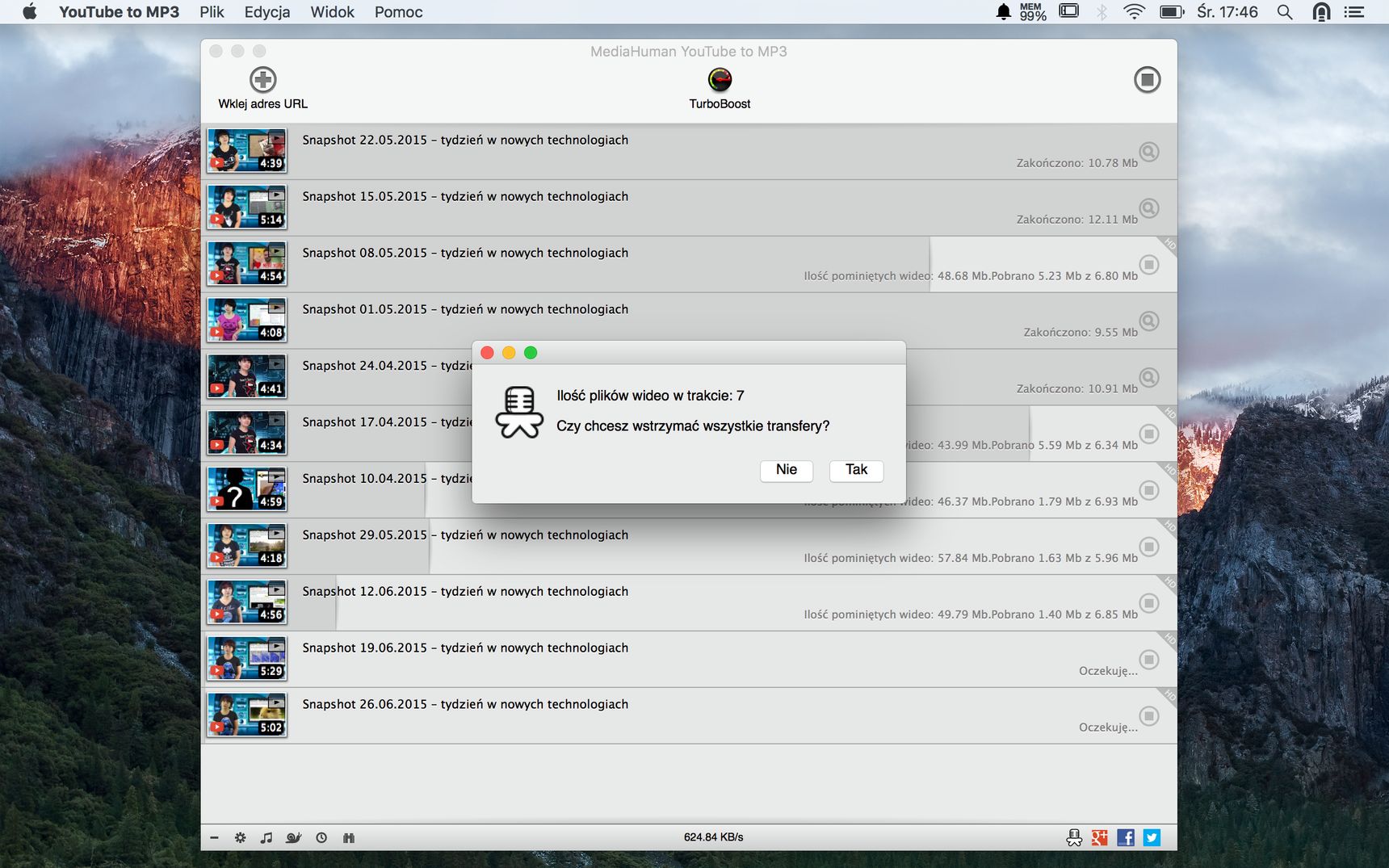Stop download of Snapshot 08.05.2015
The width and height of the screenshot is (1389, 868).
1149,265
